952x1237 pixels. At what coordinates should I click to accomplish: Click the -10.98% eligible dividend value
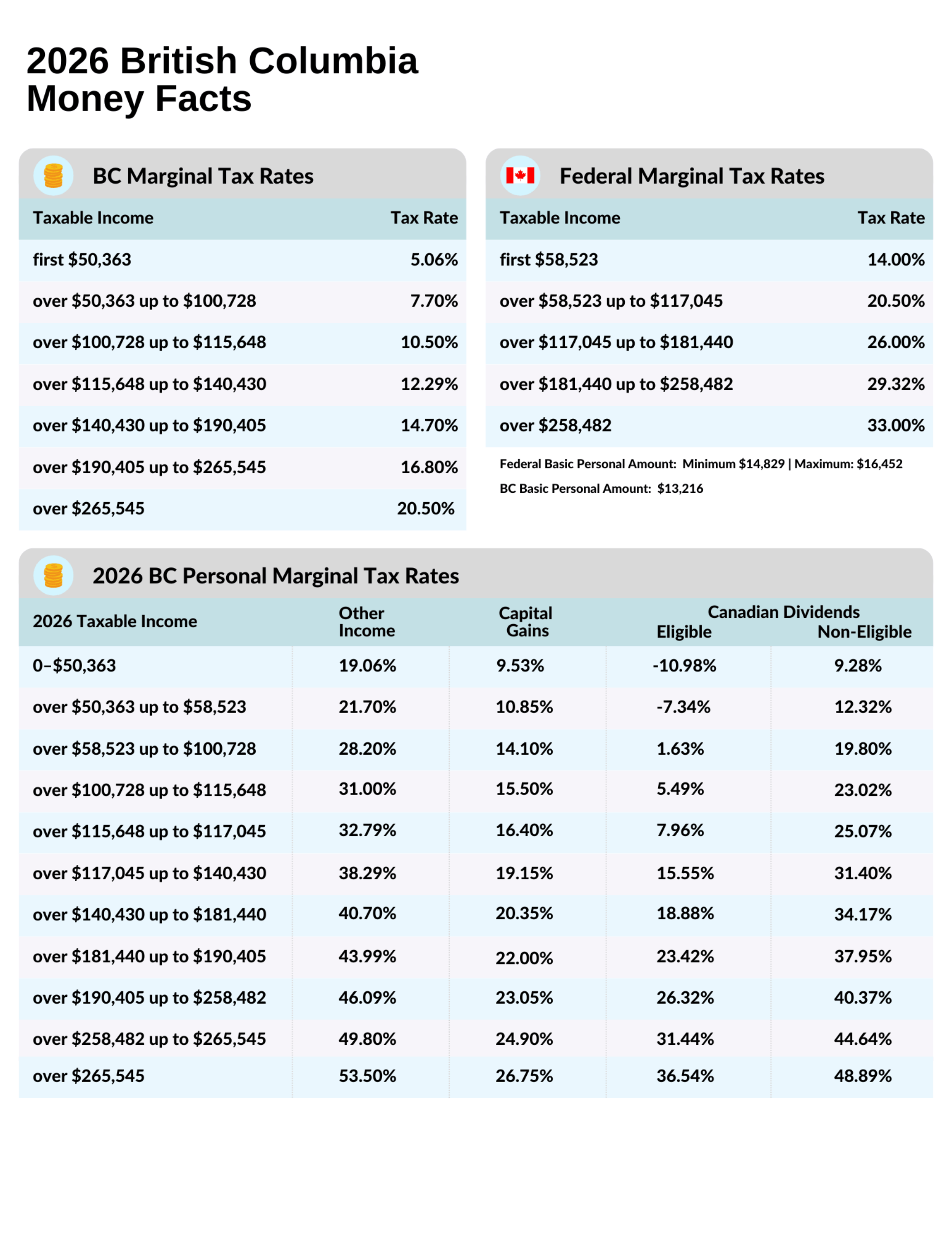[684, 665]
